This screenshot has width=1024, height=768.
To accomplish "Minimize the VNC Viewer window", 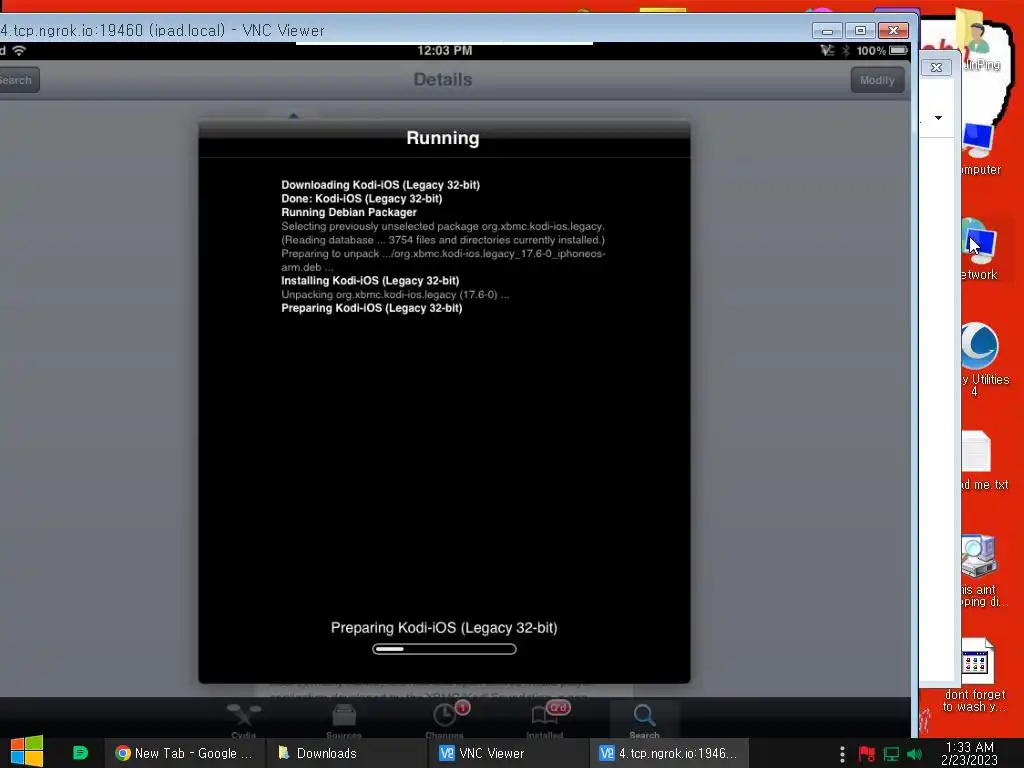I will coord(827,31).
